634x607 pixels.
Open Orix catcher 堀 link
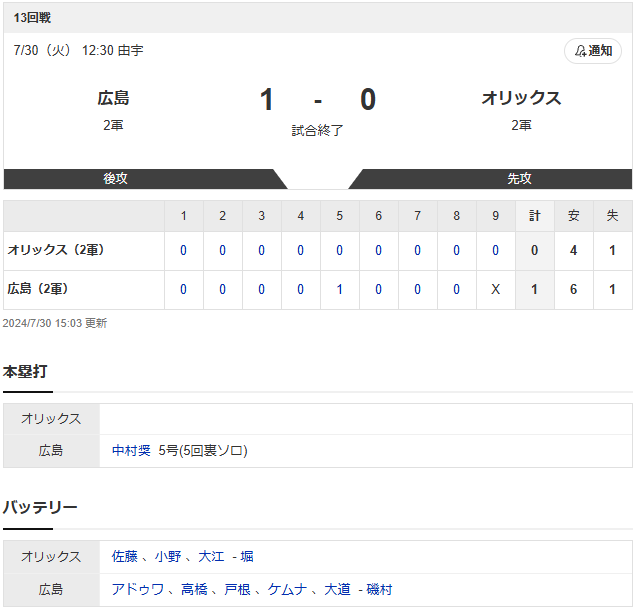(x=247, y=556)
